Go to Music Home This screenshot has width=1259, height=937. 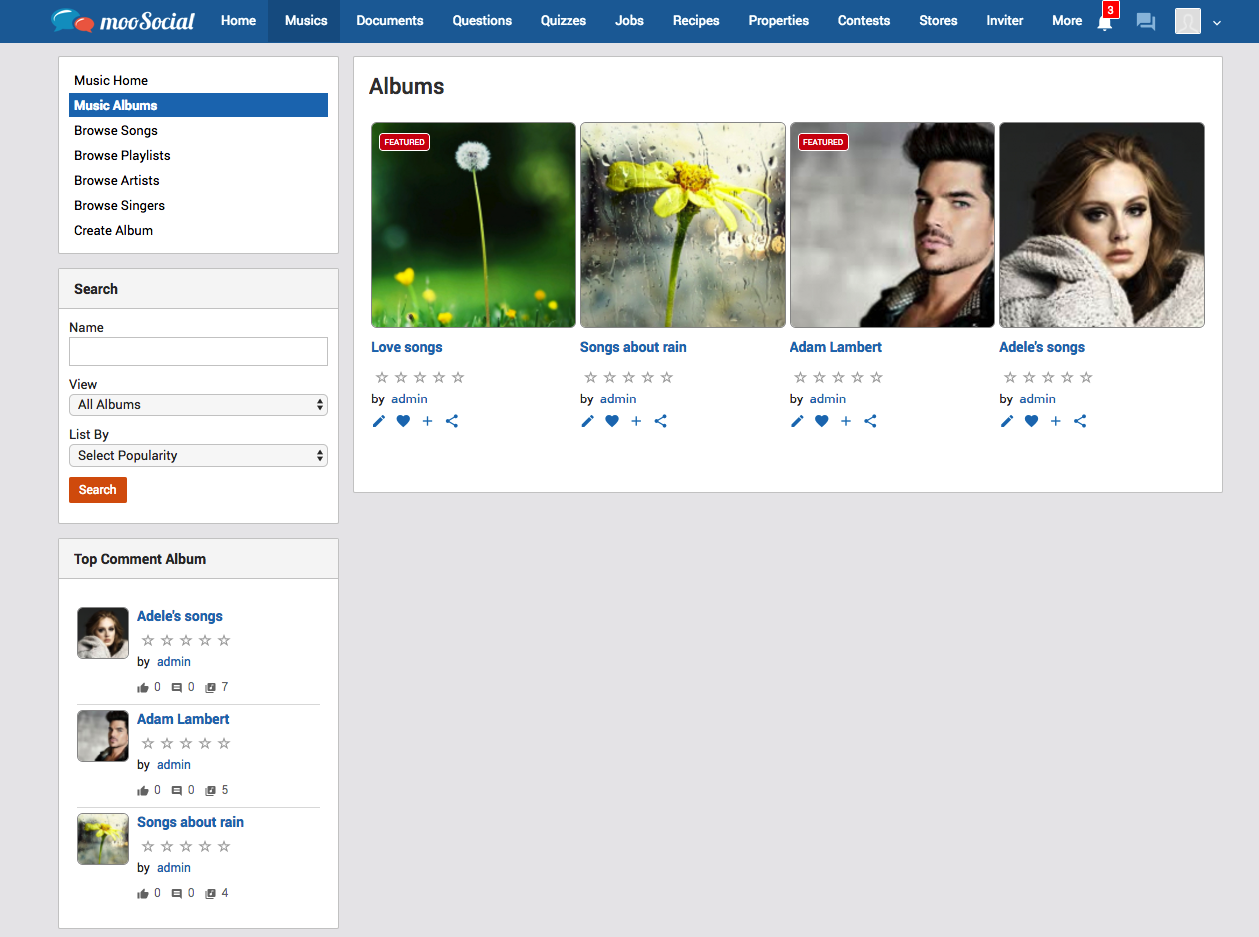(x=111, y=81)
